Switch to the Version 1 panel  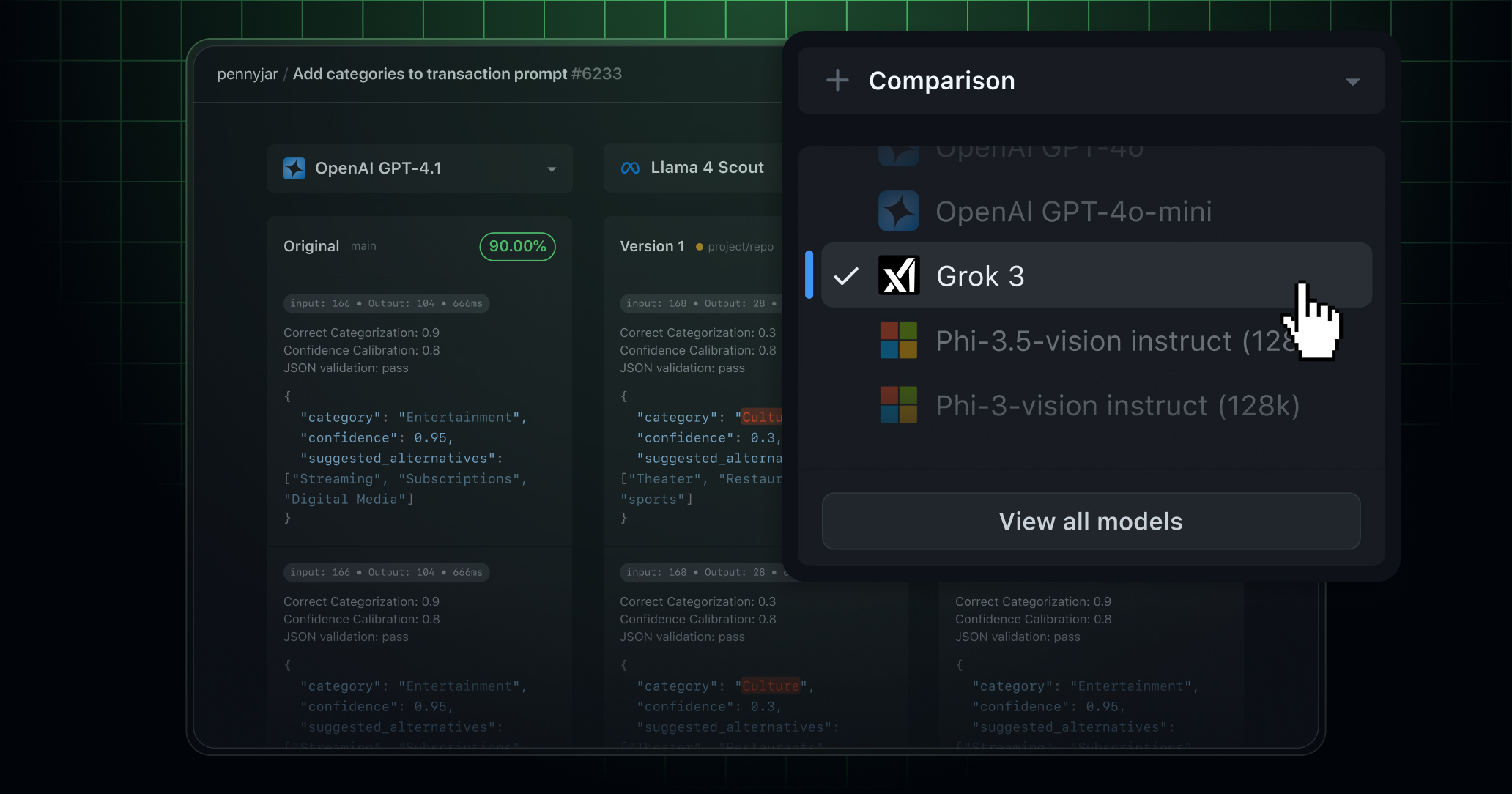[652, 246]
